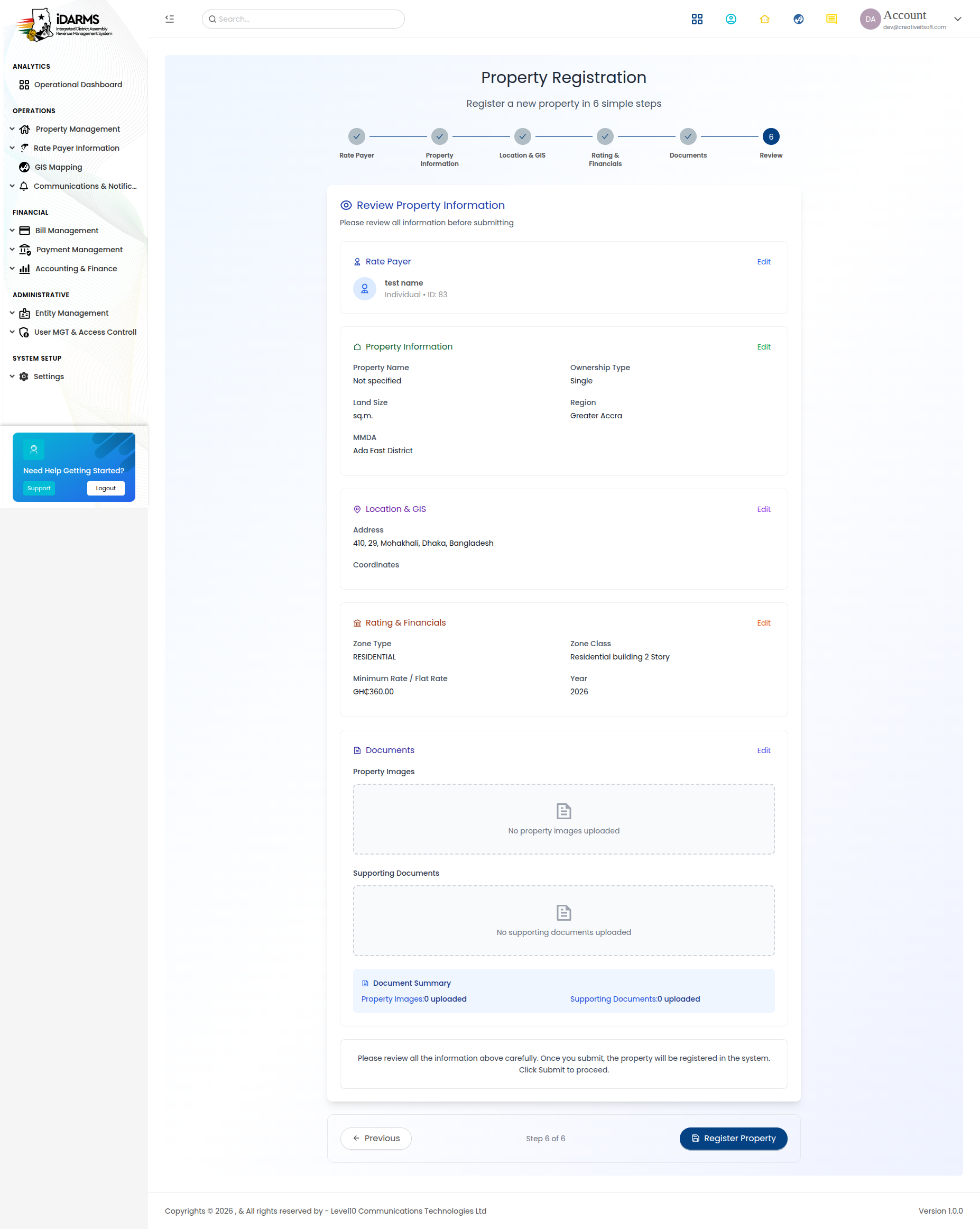Edit the Location & GIS section

tap(763, 509)
